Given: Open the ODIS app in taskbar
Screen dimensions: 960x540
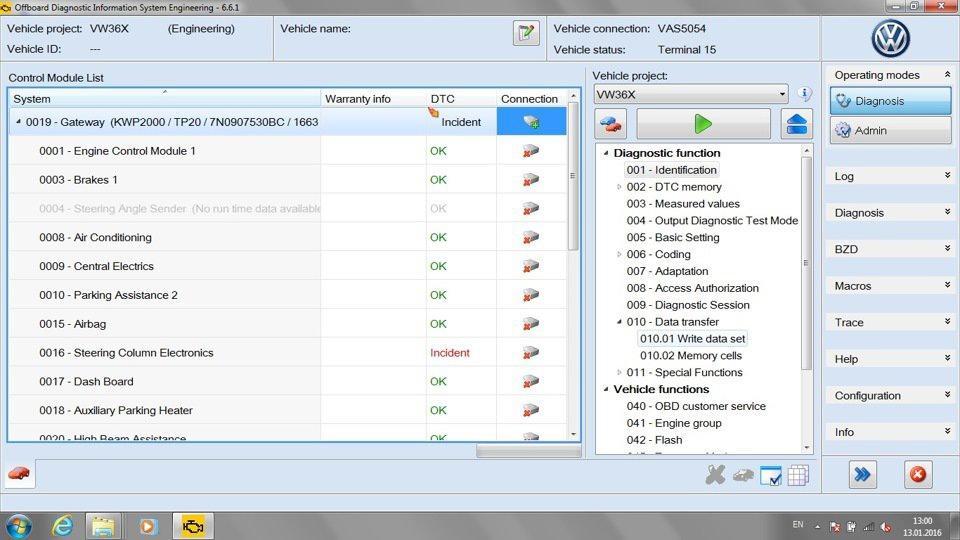Looking at the screenshot, I should pos(193,526).
